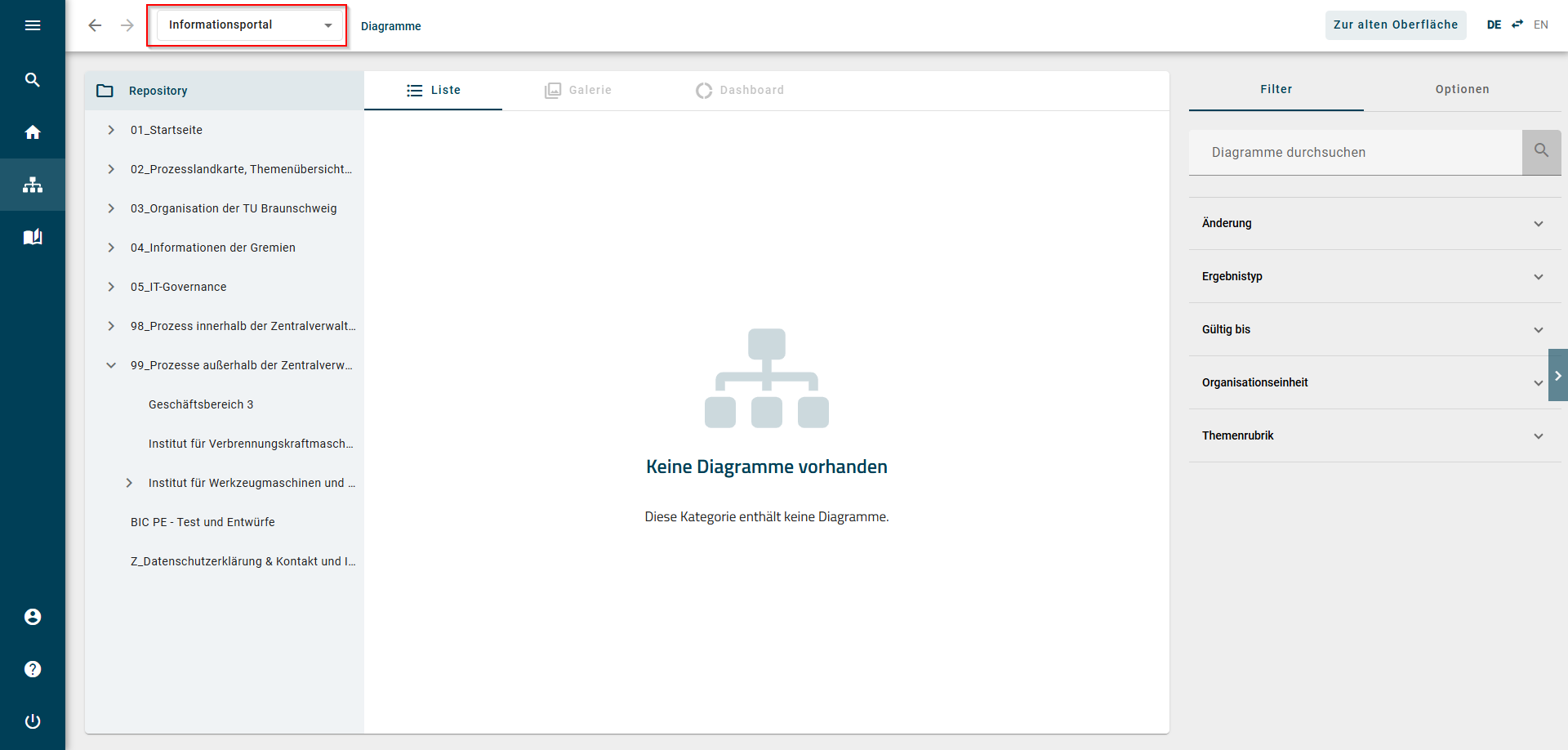1568x750 pixels.
Task: Click the search icon in left sidebar
Action: tap(33, 79)
